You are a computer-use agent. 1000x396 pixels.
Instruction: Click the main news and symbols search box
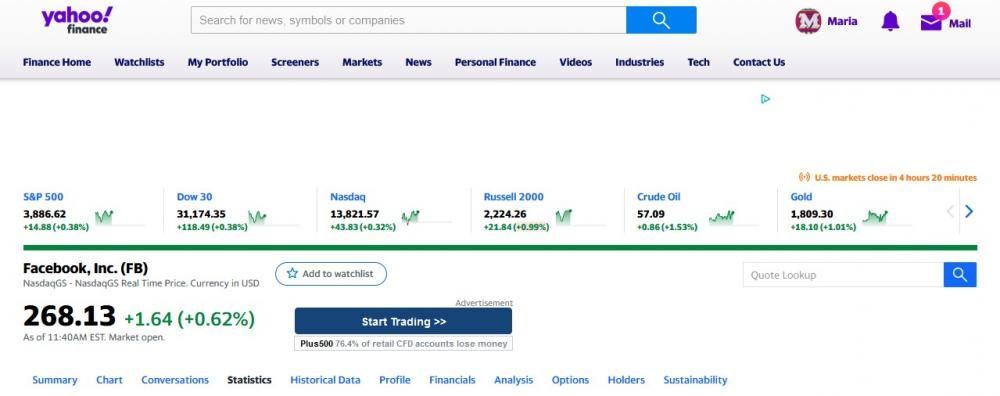[x=408, y=20]
